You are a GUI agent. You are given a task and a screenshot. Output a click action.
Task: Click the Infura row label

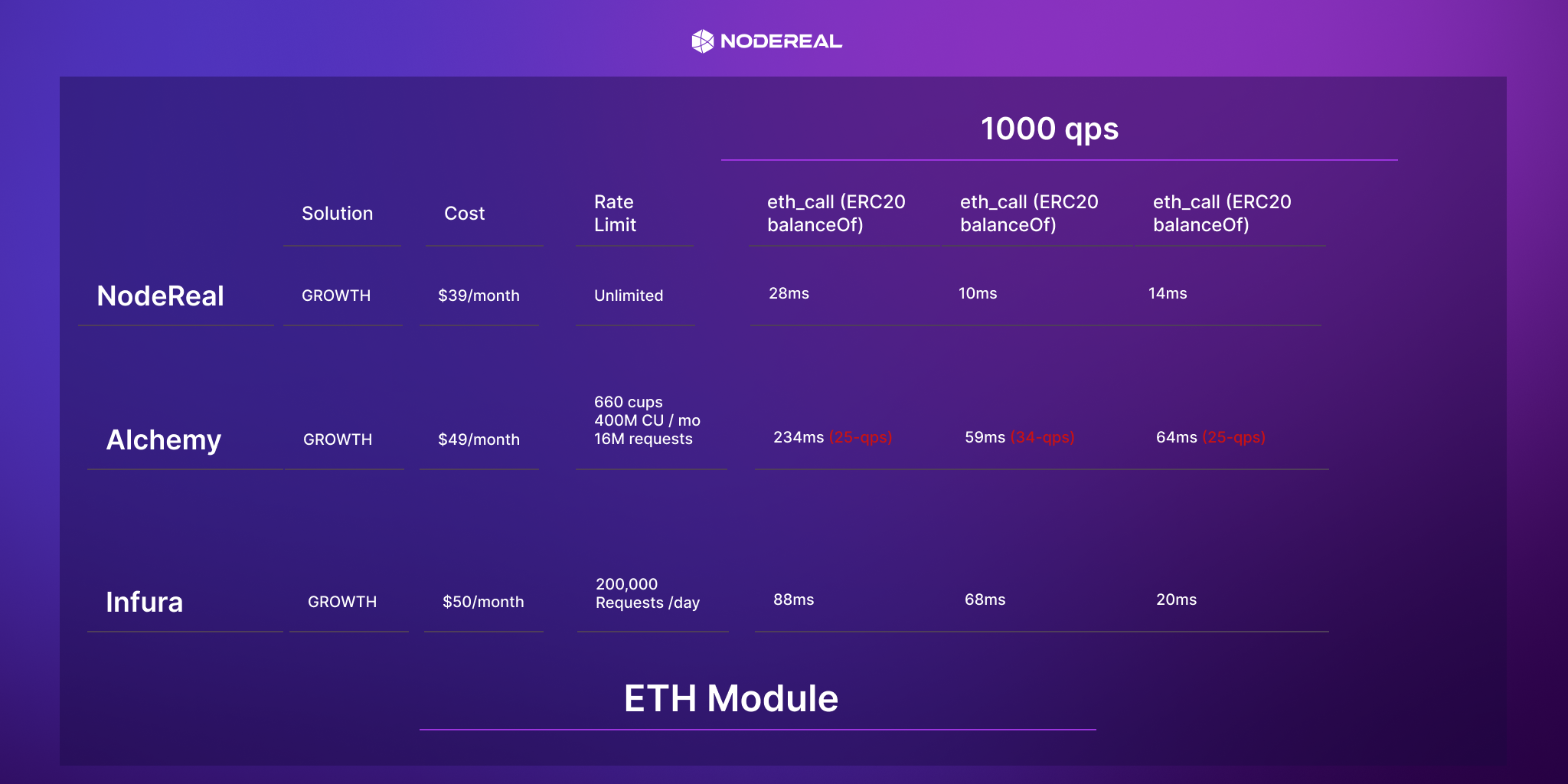click(x=144, y=603)
